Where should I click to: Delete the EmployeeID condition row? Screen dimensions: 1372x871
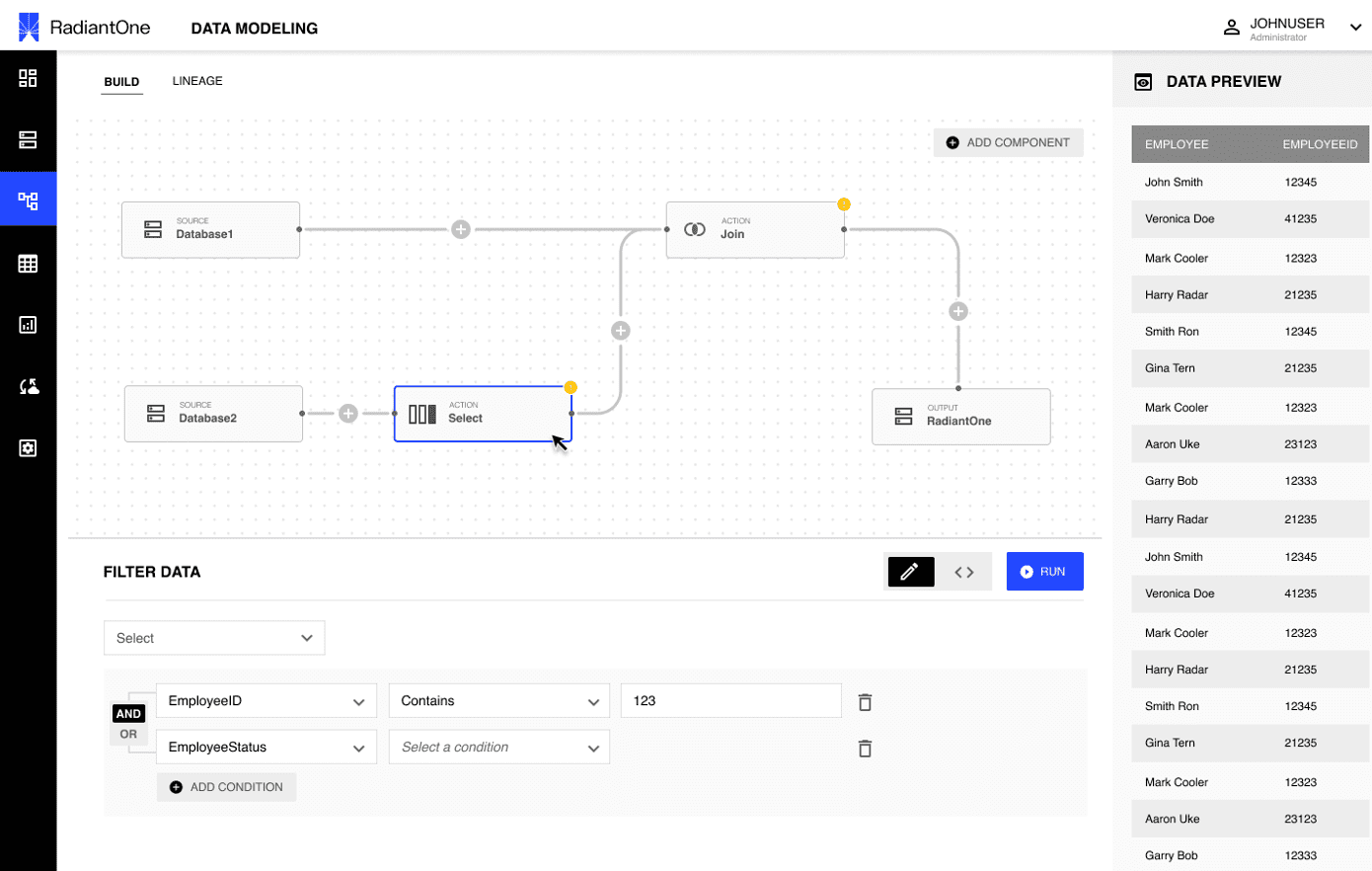pos(865,702)
